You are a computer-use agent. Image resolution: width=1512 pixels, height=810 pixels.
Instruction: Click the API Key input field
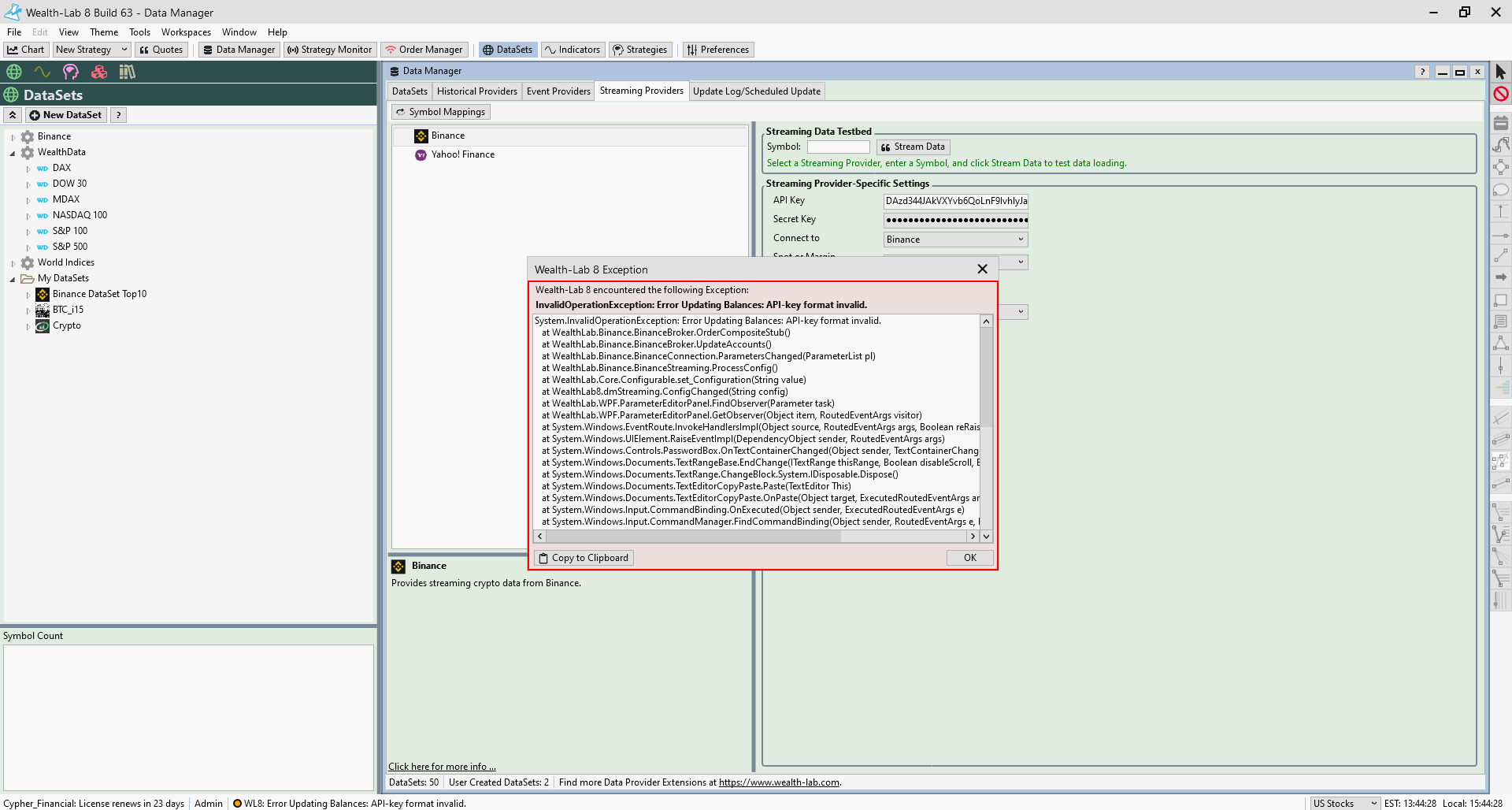[955, 201]
